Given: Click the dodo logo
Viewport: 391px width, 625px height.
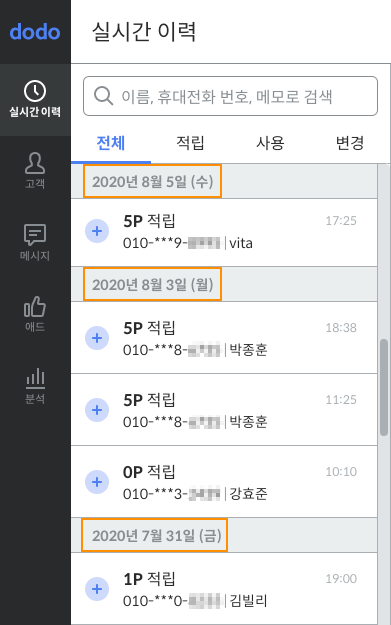Looking at the screenshot, I should pyautogui.click(x=35, y=32).
